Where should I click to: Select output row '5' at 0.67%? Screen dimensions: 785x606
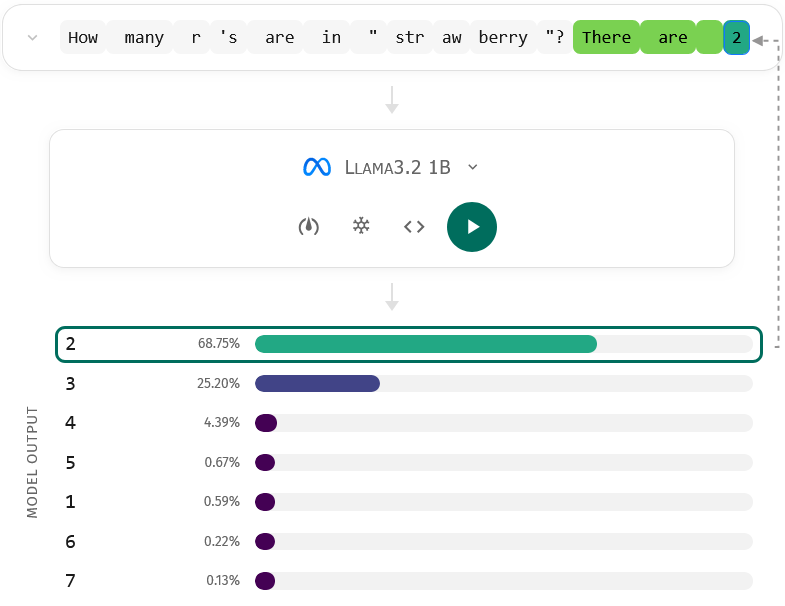coord(408,462)
